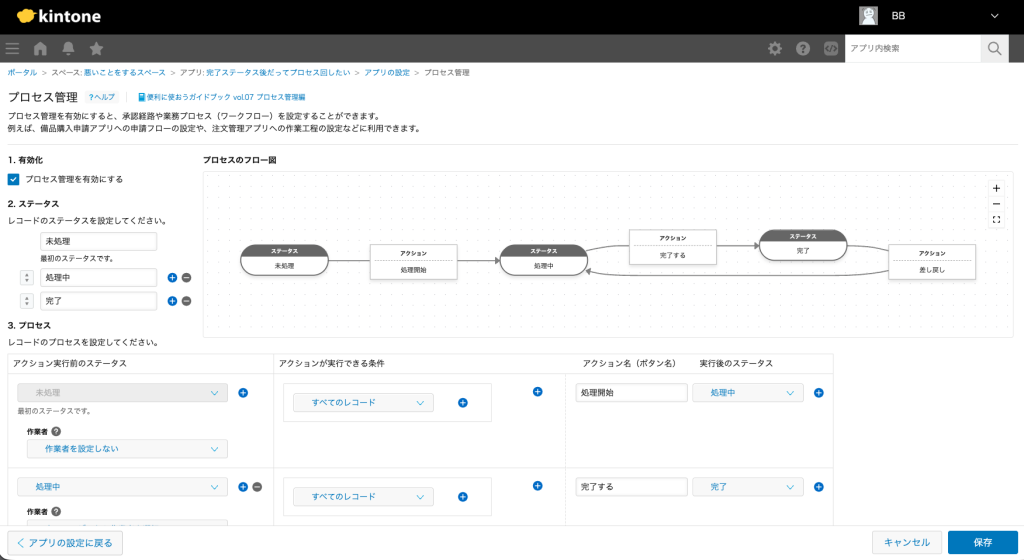Add status after 処理中 status row
Image resolution: width=1024 pixels, height=560 pixels.
(x=172, y=277)
